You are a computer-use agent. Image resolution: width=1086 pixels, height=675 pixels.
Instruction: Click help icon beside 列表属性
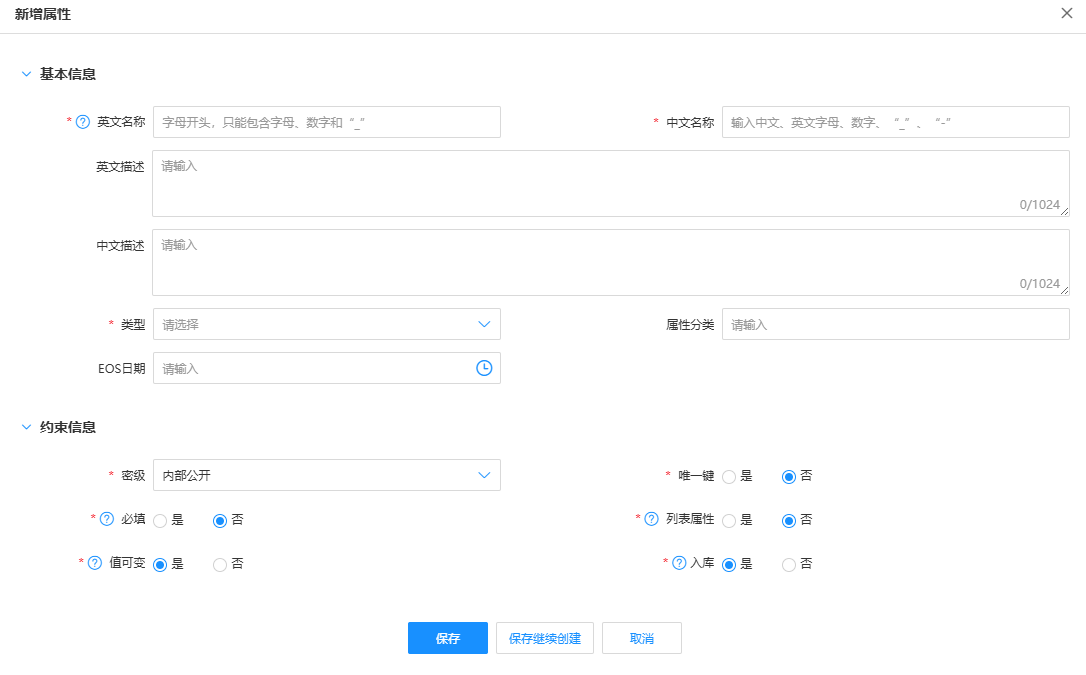(x=651, y=519)
